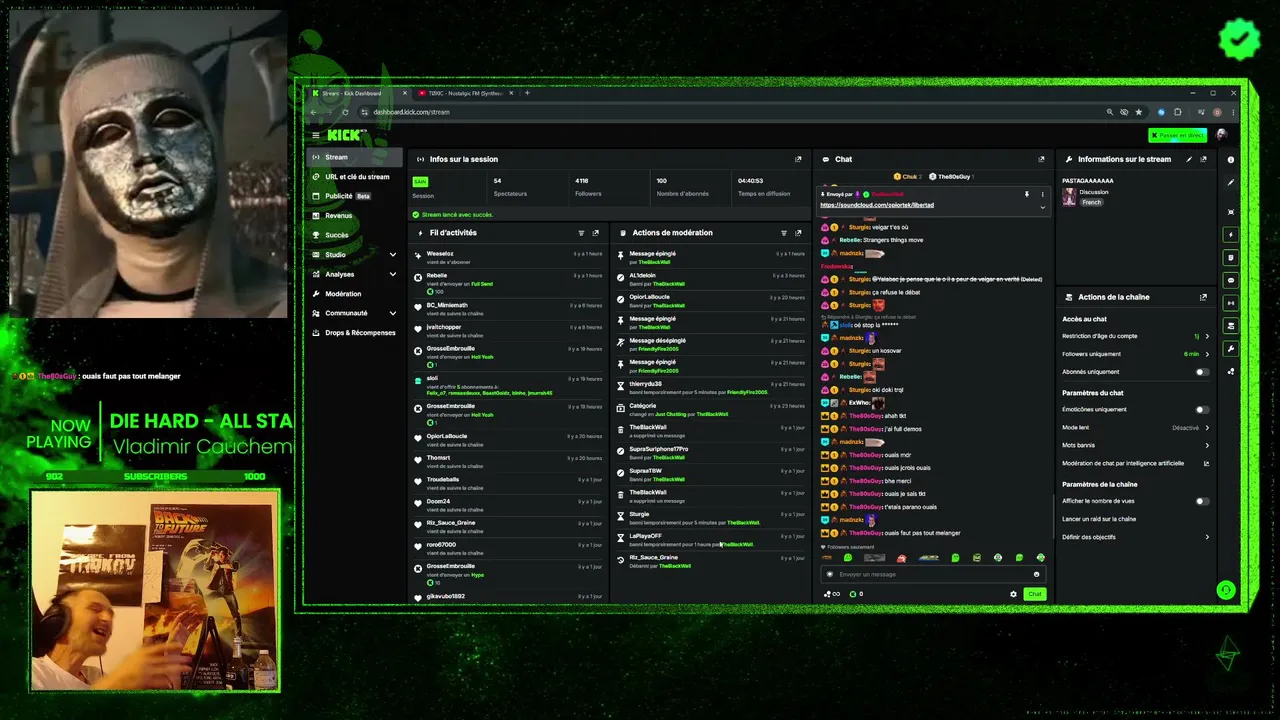Click Lancer un raid sur la chaîne
1280x720 pixels.
pyautogui.click(x=1099, y=519)
